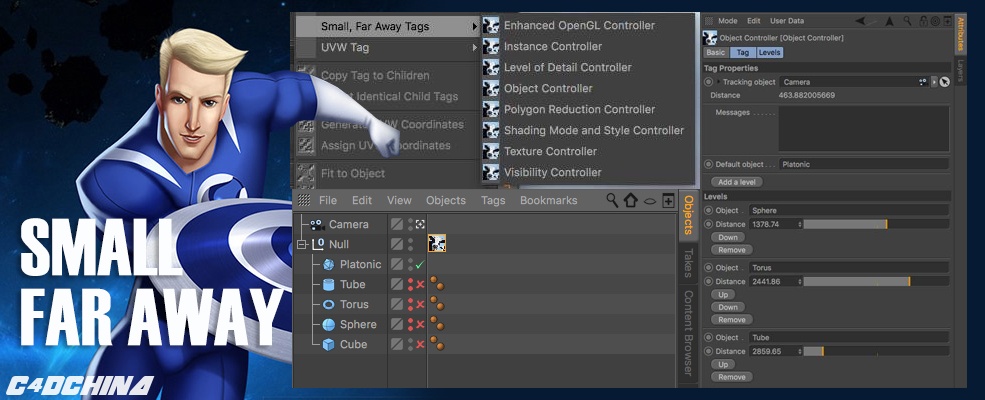985x400 pixels.
Task: Toggle the Camera layer square
Action: point(396,224)
